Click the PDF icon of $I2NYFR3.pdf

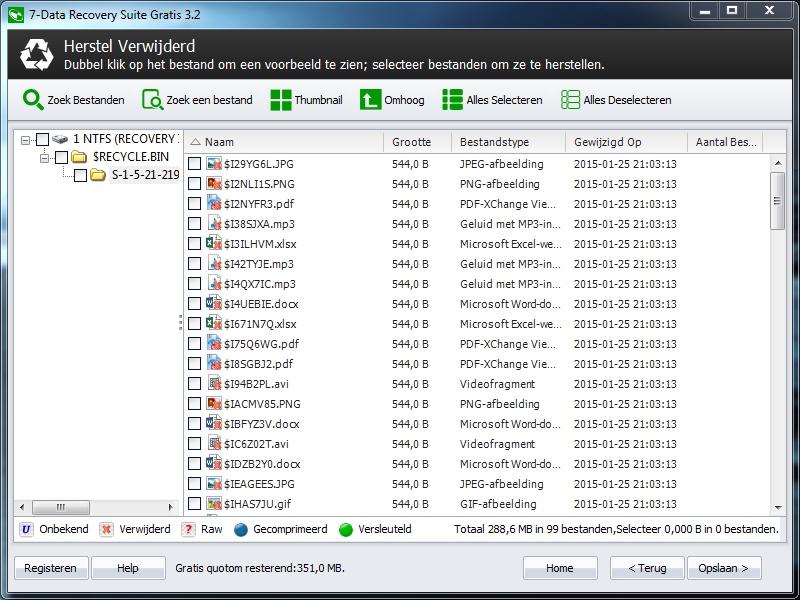pos(214,204)
